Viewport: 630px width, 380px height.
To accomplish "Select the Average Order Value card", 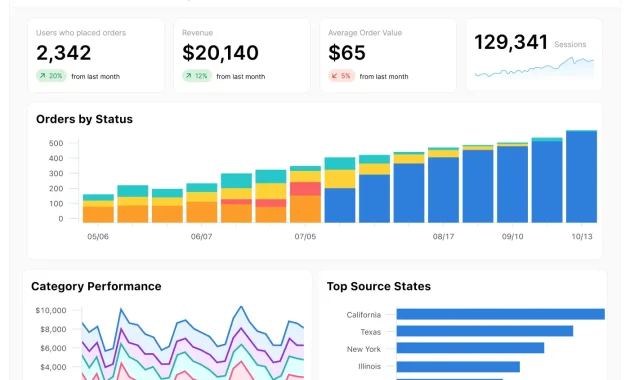I will 388,55.
